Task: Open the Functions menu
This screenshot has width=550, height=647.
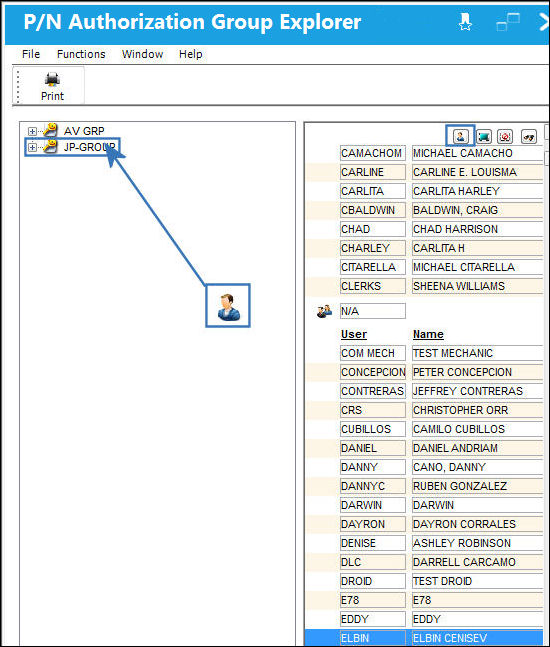Action: tap(81, 54)
